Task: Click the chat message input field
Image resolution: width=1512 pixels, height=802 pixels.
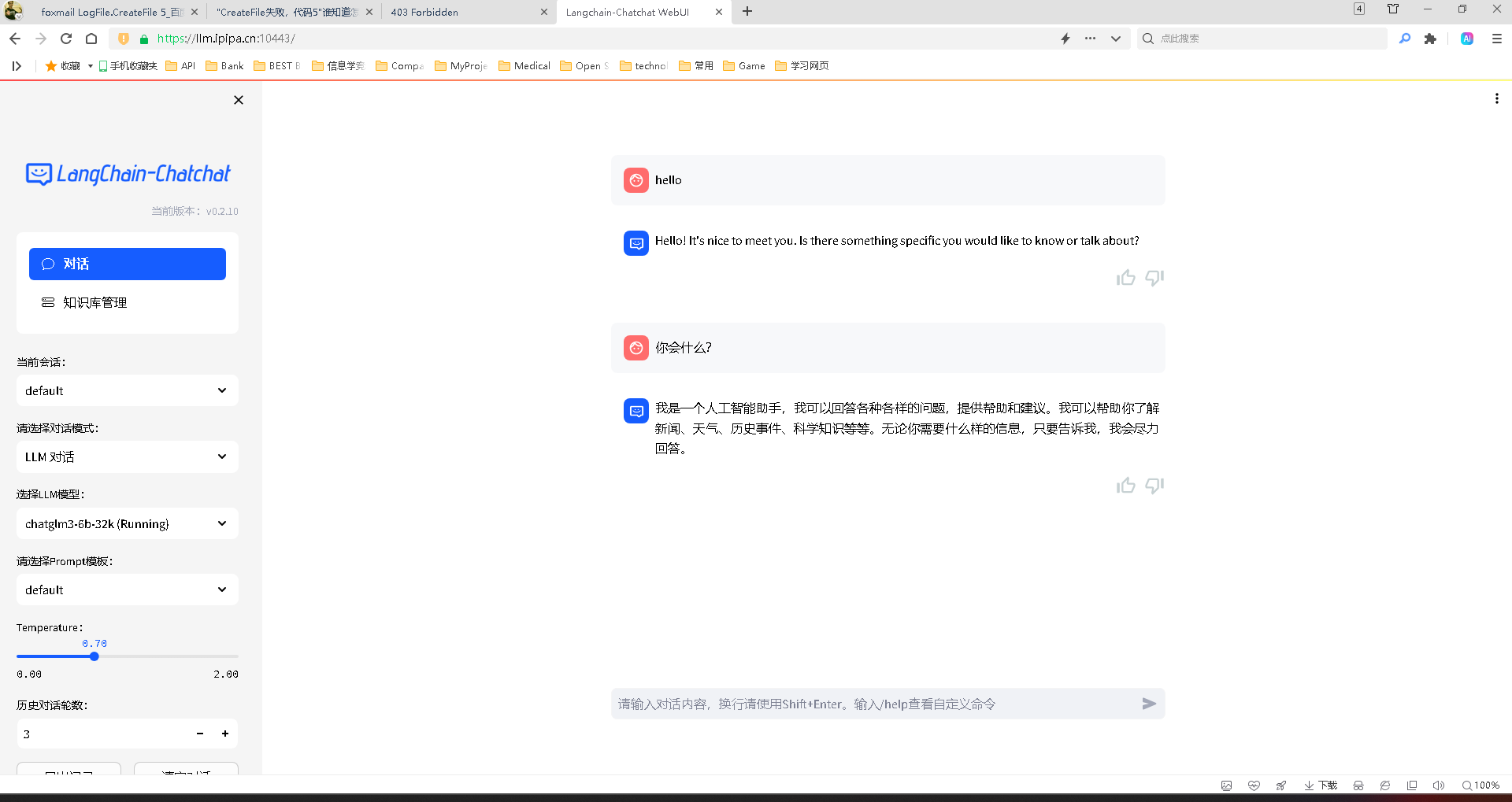Action: (x=874, y=704)
